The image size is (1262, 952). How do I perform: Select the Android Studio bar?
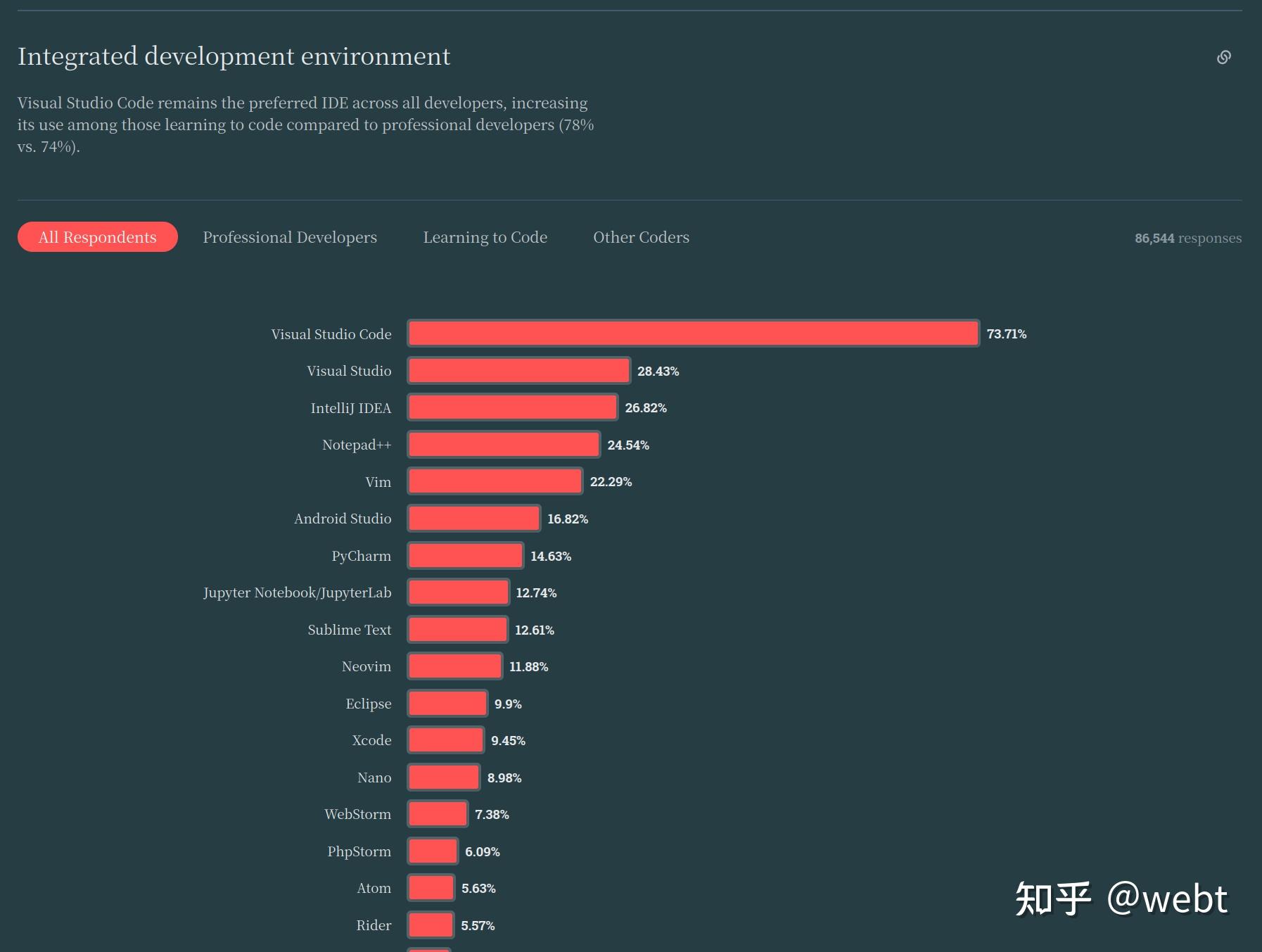tap(474, 519)
